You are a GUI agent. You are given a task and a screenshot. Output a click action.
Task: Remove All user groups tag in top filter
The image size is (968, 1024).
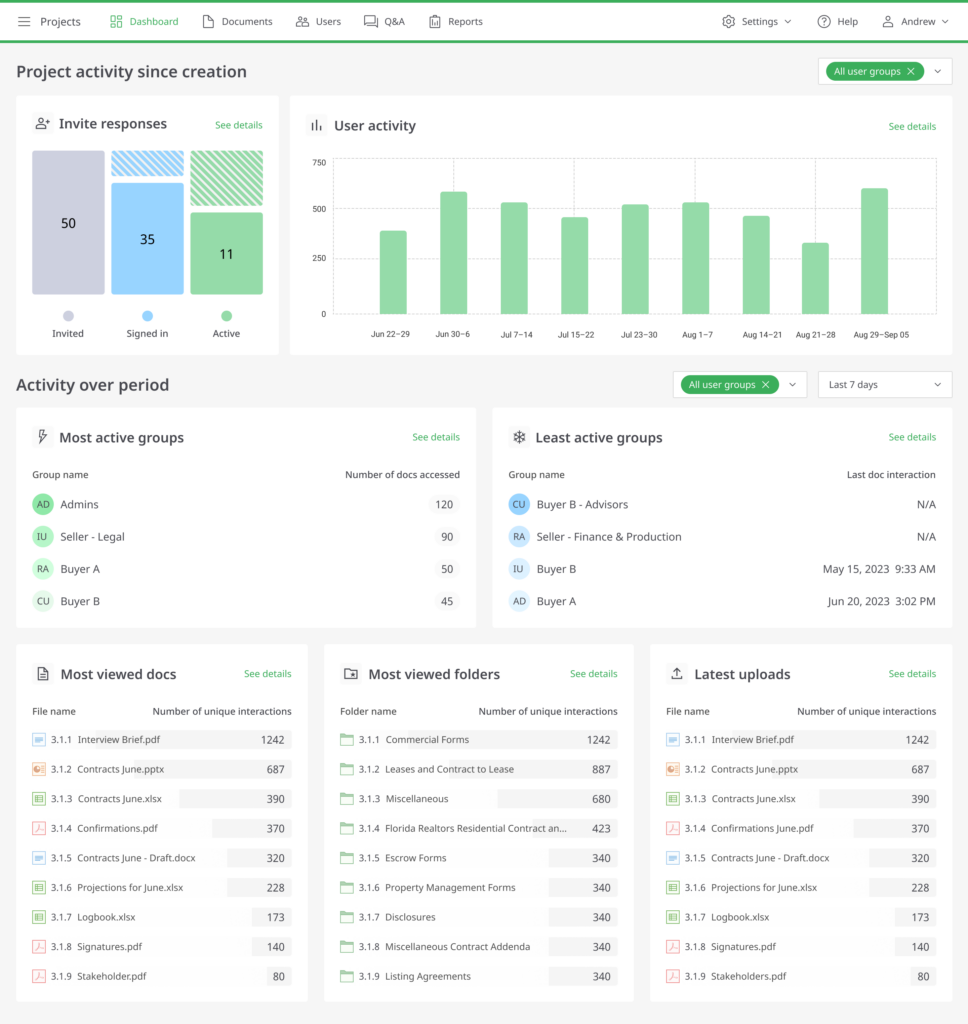point(910,72)
